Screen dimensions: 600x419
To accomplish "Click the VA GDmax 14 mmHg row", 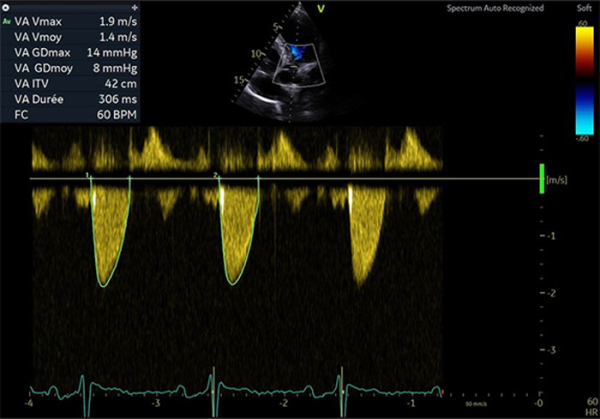I will pos(70,50).
